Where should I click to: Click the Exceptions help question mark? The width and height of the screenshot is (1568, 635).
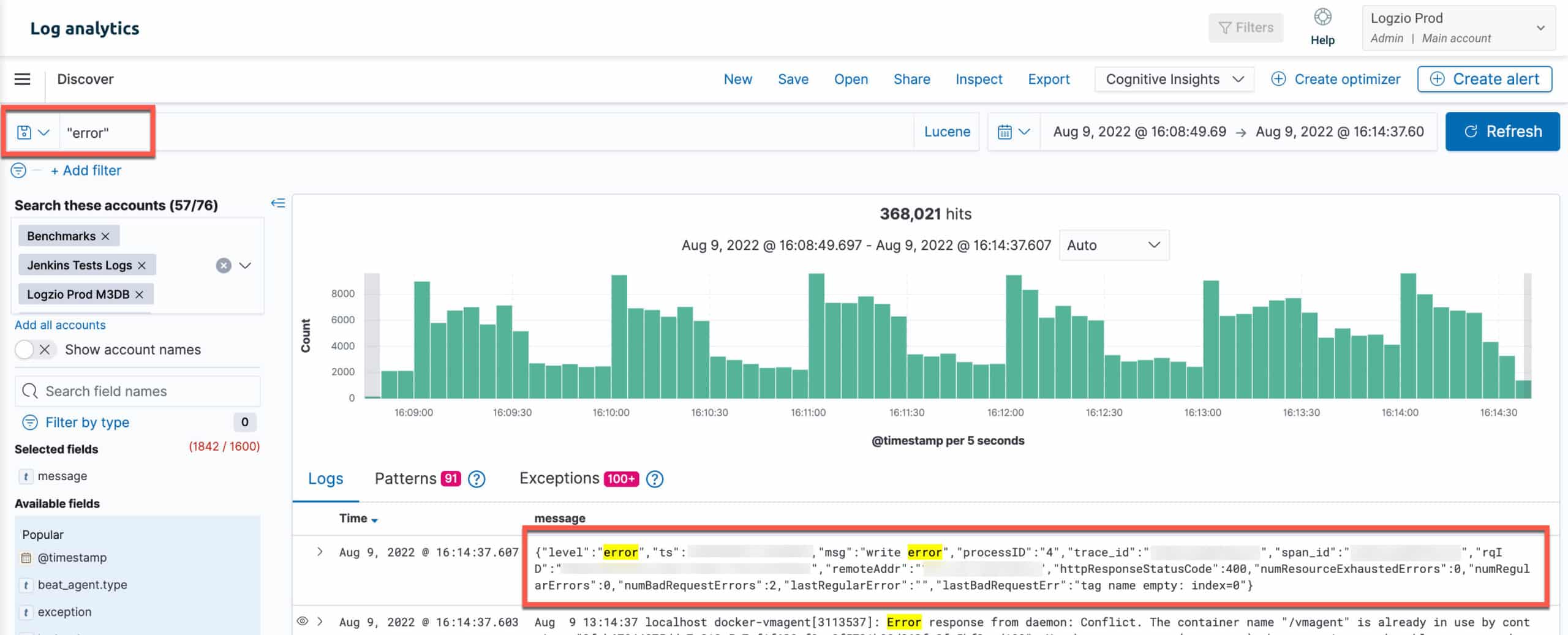click(655, 479)
